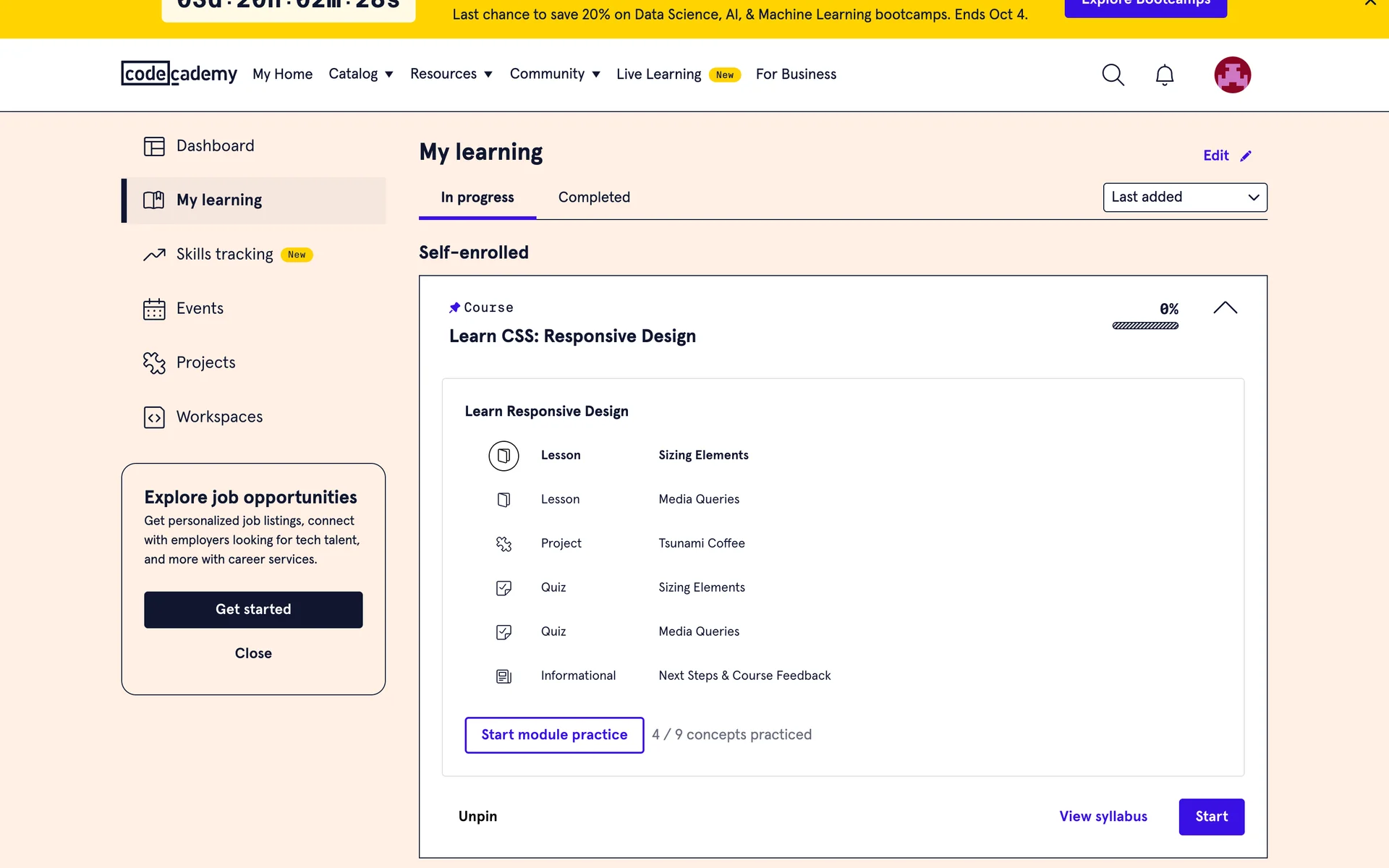Switch to the Completed tab
1389x868 pixels.
coord(594,197)
